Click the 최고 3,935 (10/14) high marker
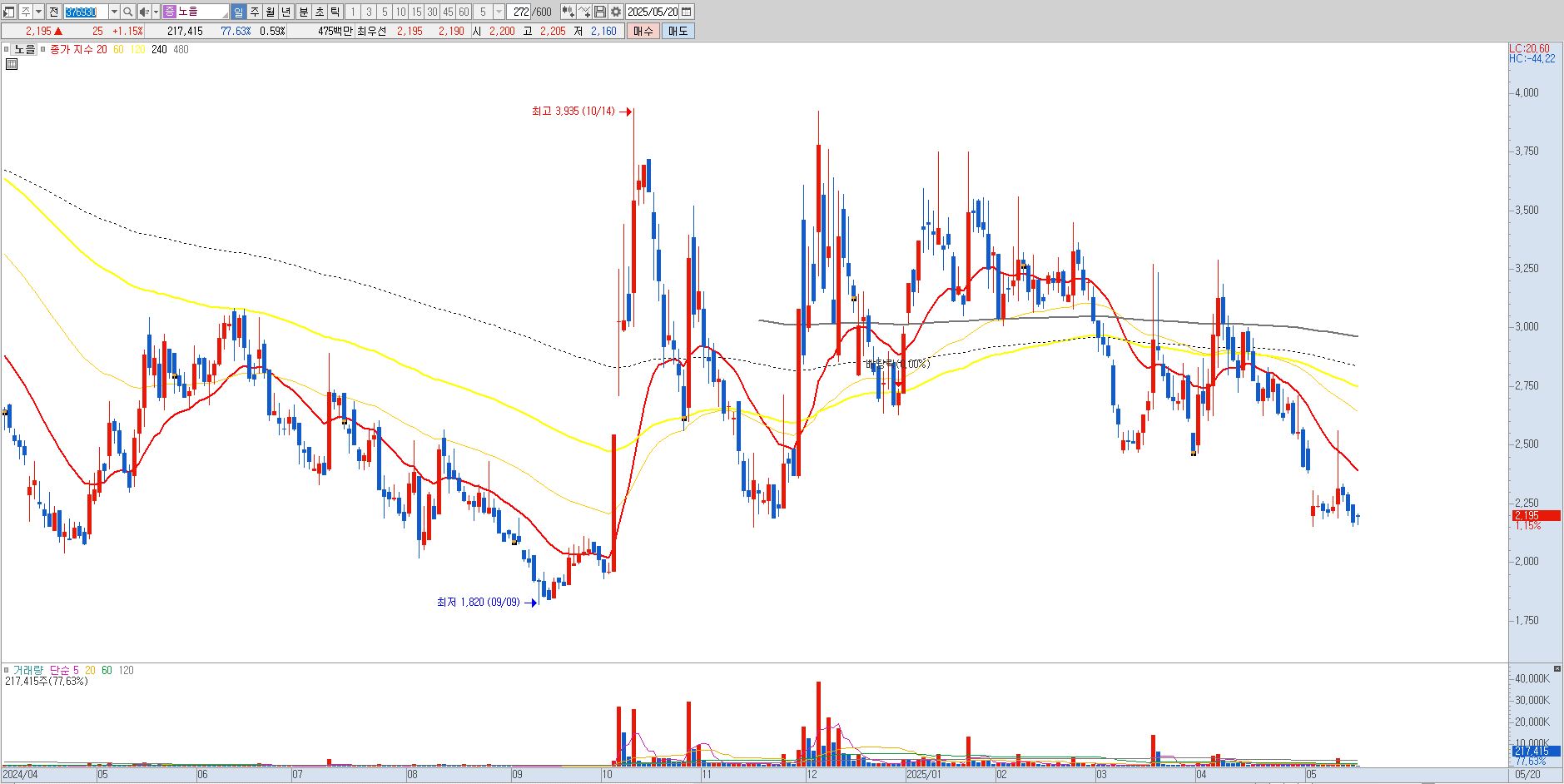1564x784 pixels. 582,111
